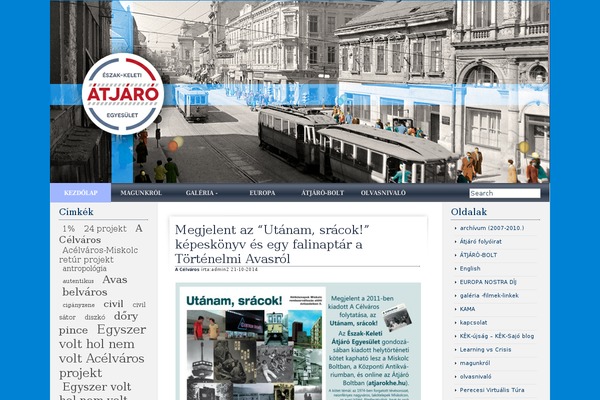
Task: Open the KÉK-újság – KÉK-Sajó blog link
Action: (497, 336)
